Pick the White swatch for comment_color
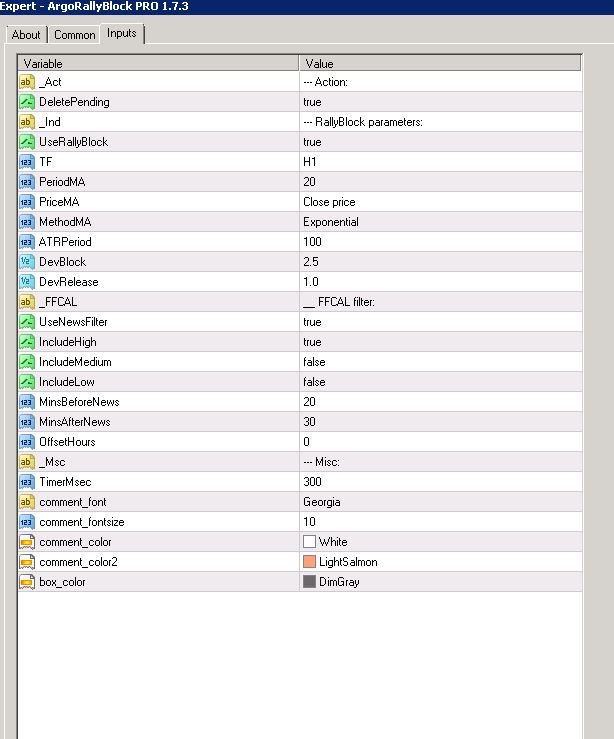Viewport: 614px width, 739px height. (x=309, y=542)
